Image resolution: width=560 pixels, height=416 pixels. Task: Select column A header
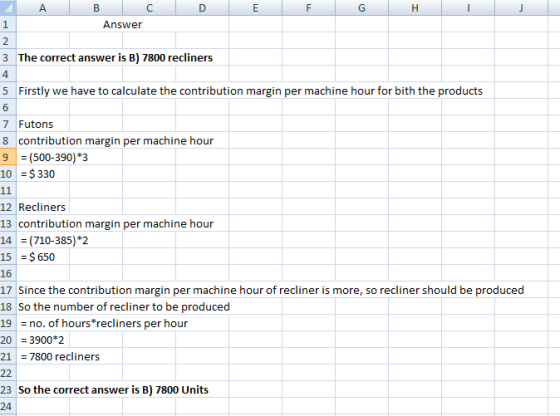(43, 7)
